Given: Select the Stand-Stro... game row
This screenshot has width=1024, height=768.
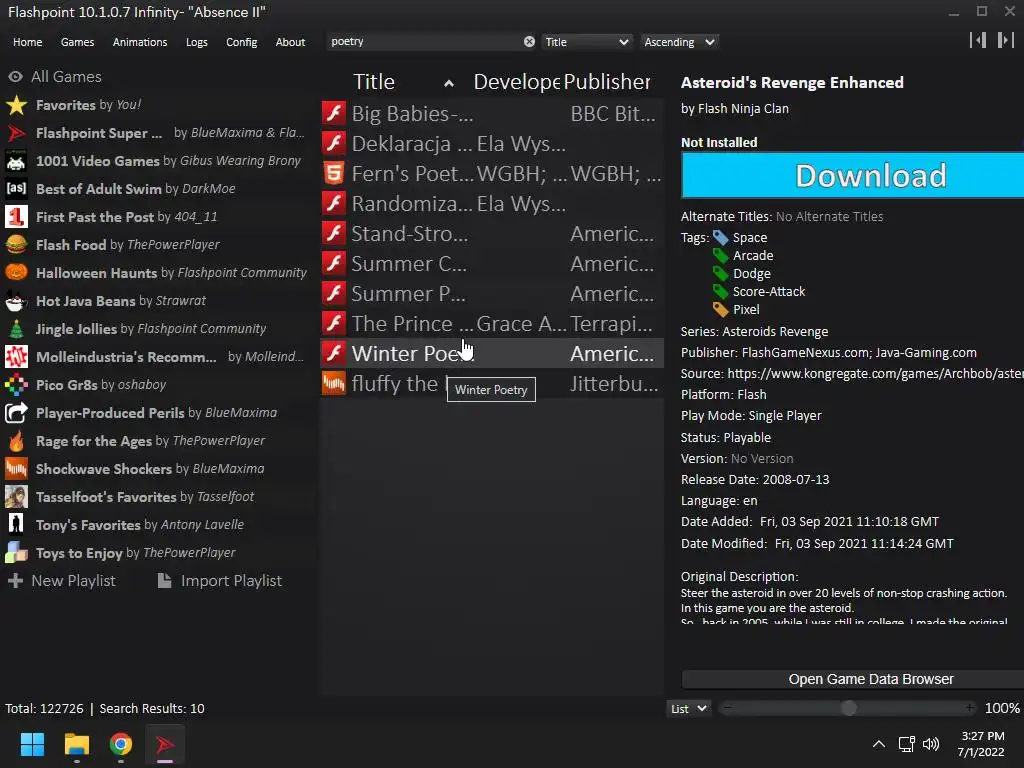Looking at the screenshot, I should pos(492,233).
